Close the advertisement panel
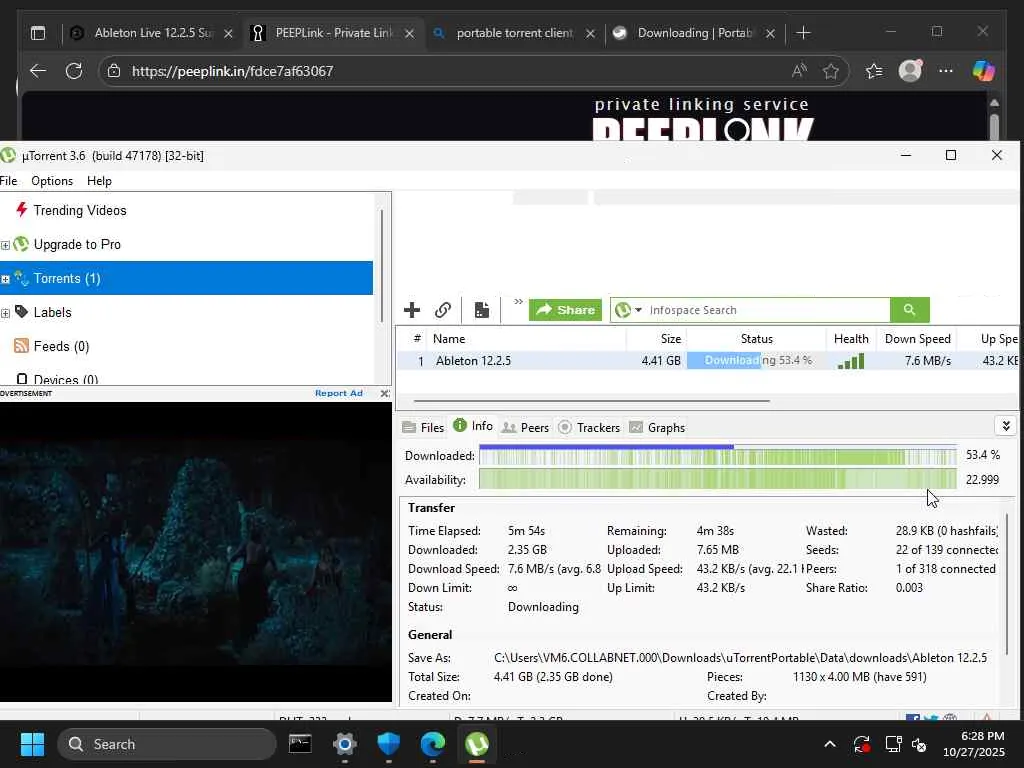 (x=385, y=393)
